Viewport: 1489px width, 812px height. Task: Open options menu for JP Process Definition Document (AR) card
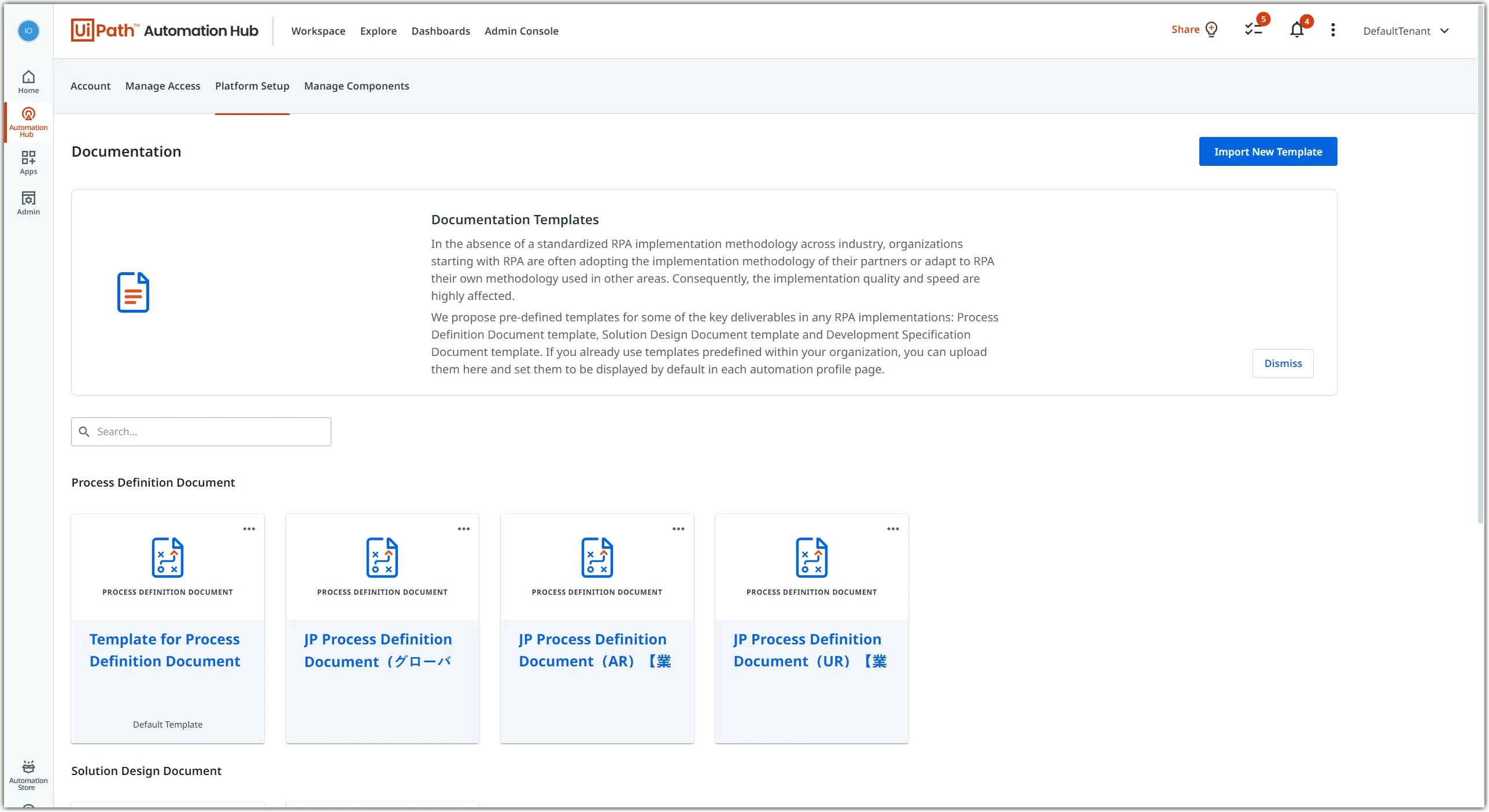click(x=678, y=529)
